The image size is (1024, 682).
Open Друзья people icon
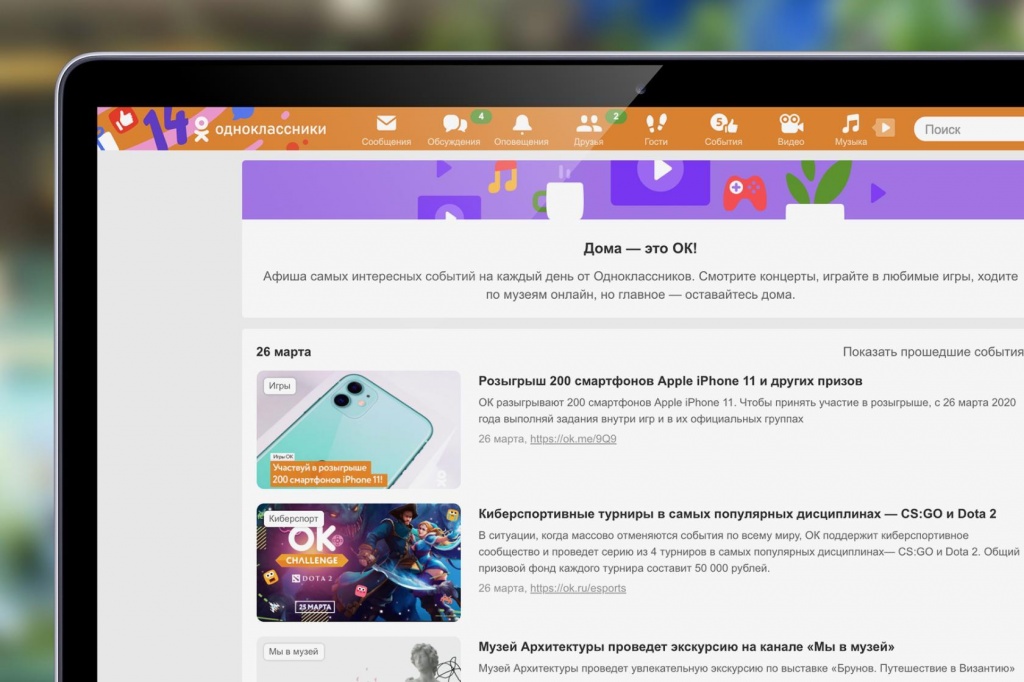point(588,123)
